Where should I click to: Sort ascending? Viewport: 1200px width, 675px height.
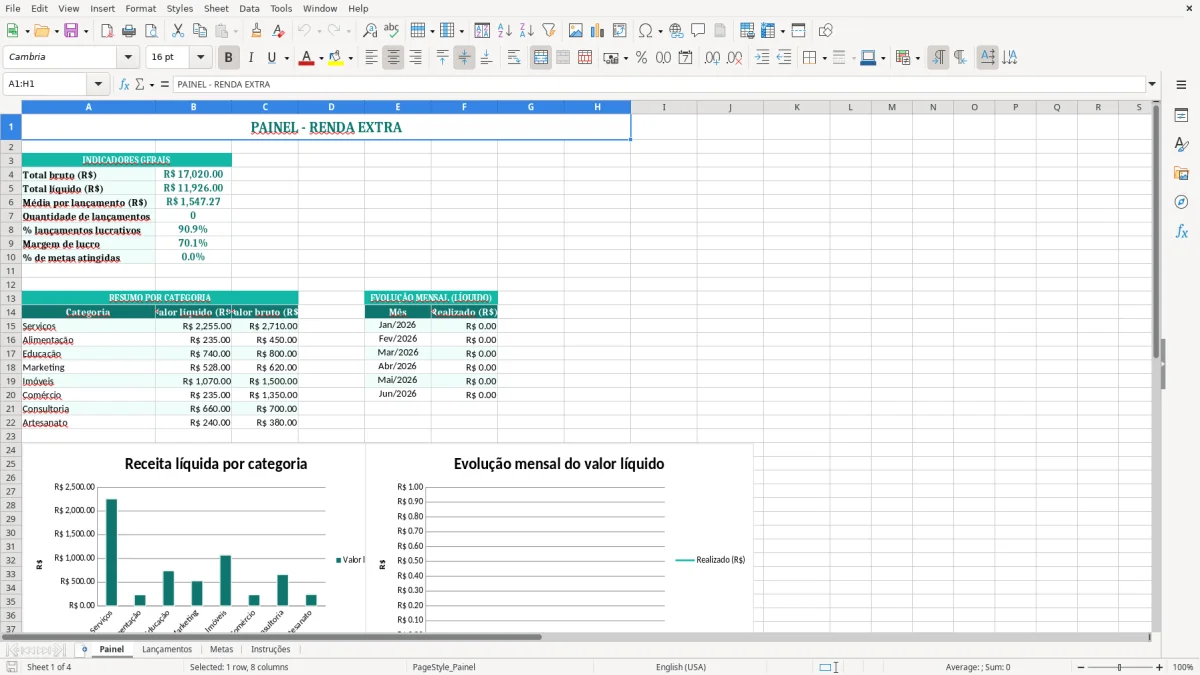point(505,31)
